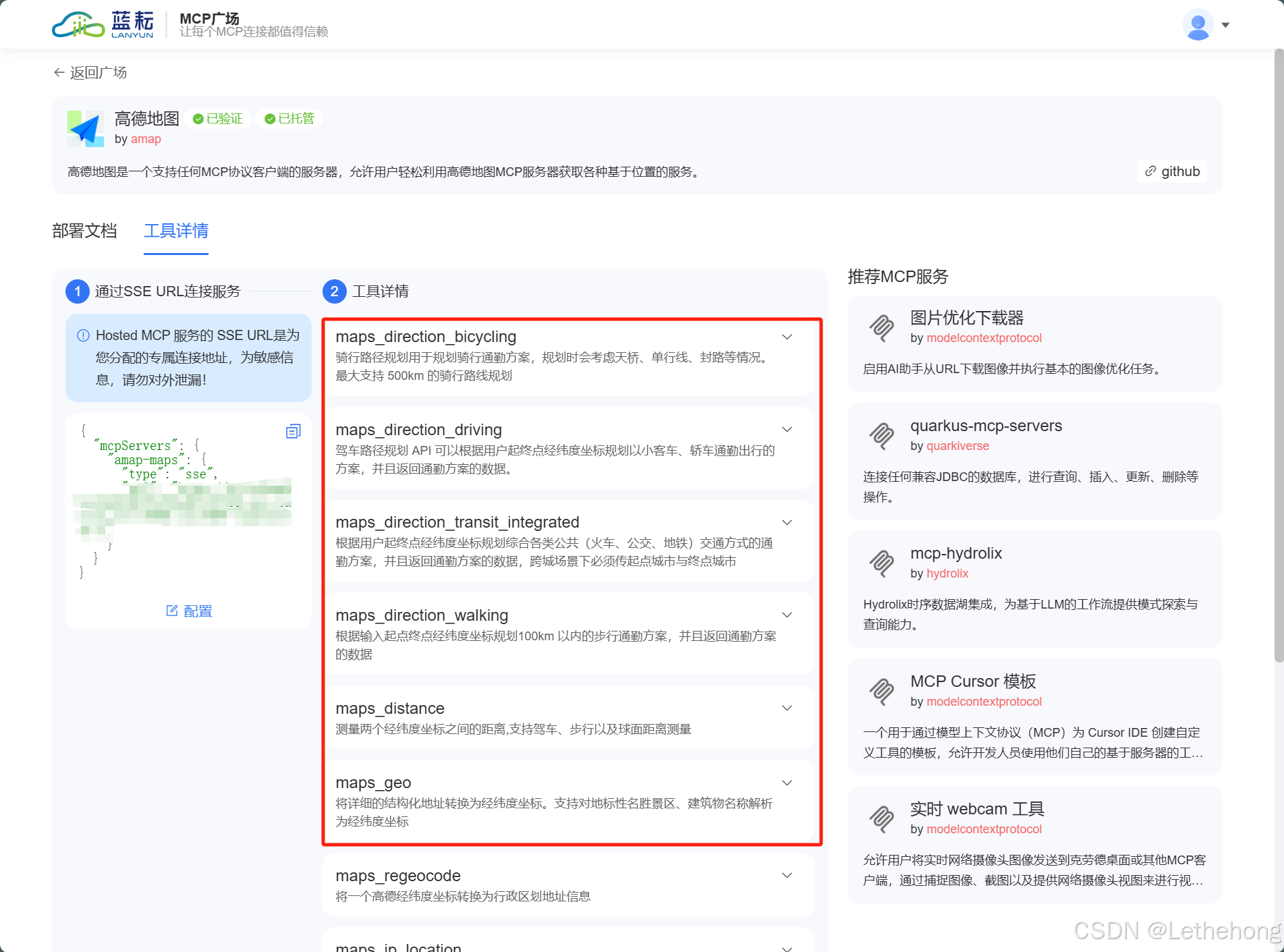Viewport: 1284px width, 952px height.
Task: Expand maps_direction_transit_integrated details
Action: [x=787, y=522]
